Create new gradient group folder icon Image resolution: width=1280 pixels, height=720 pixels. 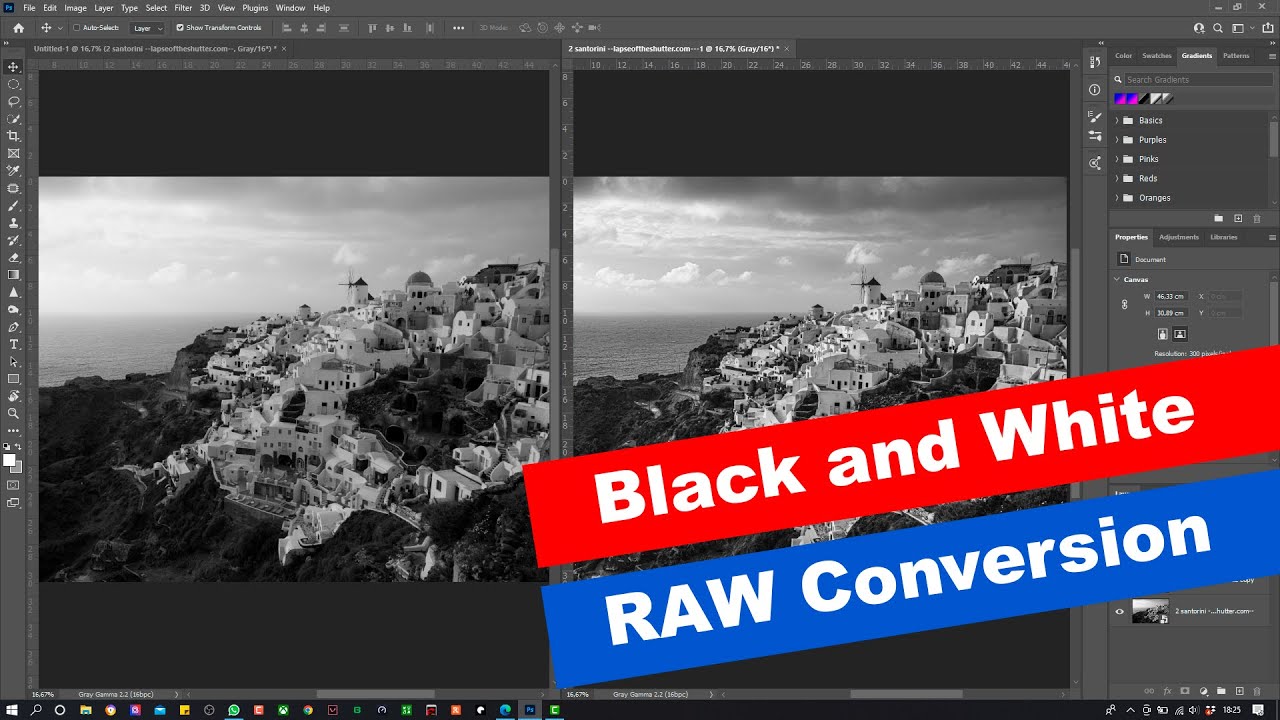click(x=1218, y=218)
